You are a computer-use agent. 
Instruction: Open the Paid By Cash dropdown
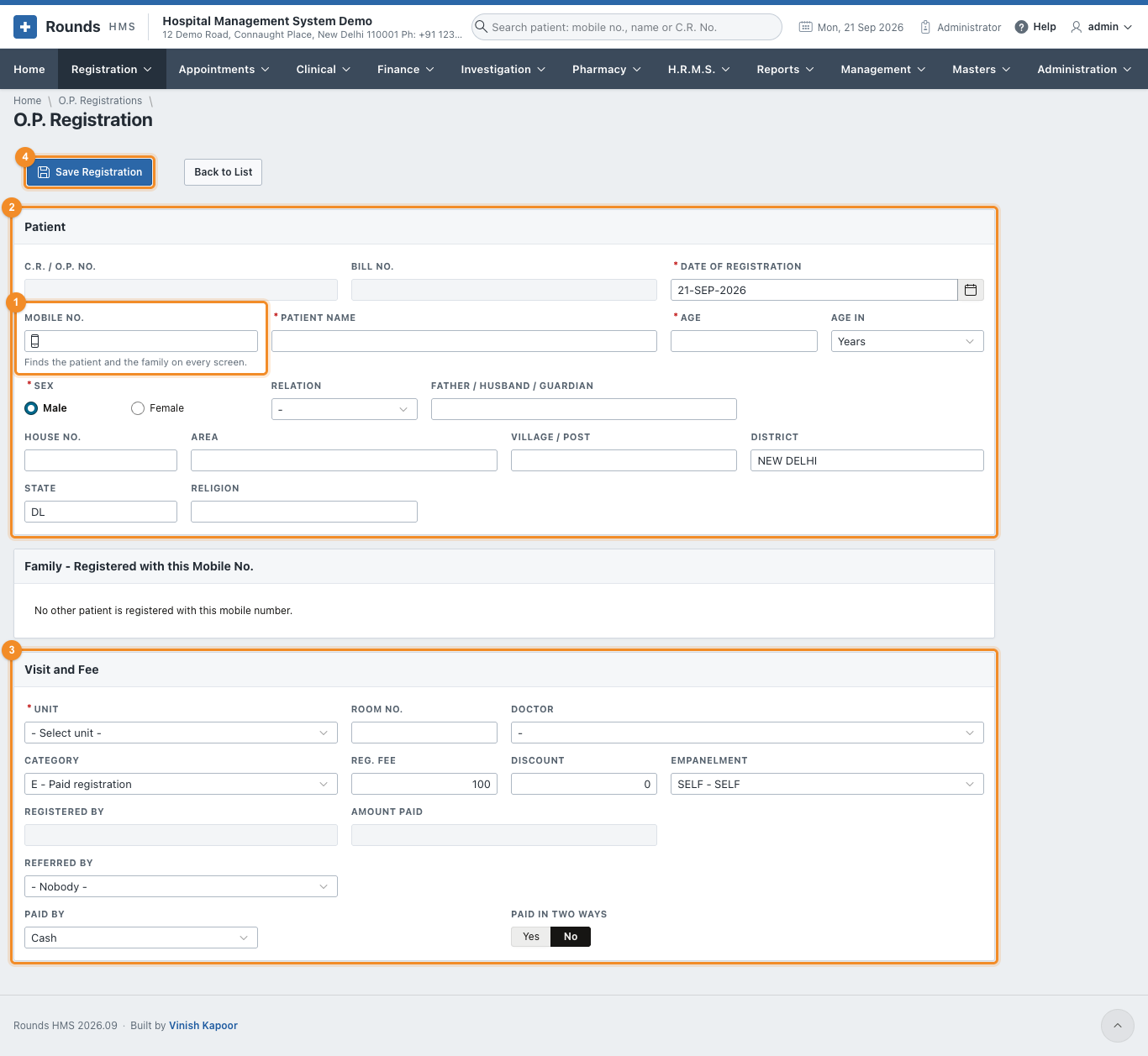141,938
